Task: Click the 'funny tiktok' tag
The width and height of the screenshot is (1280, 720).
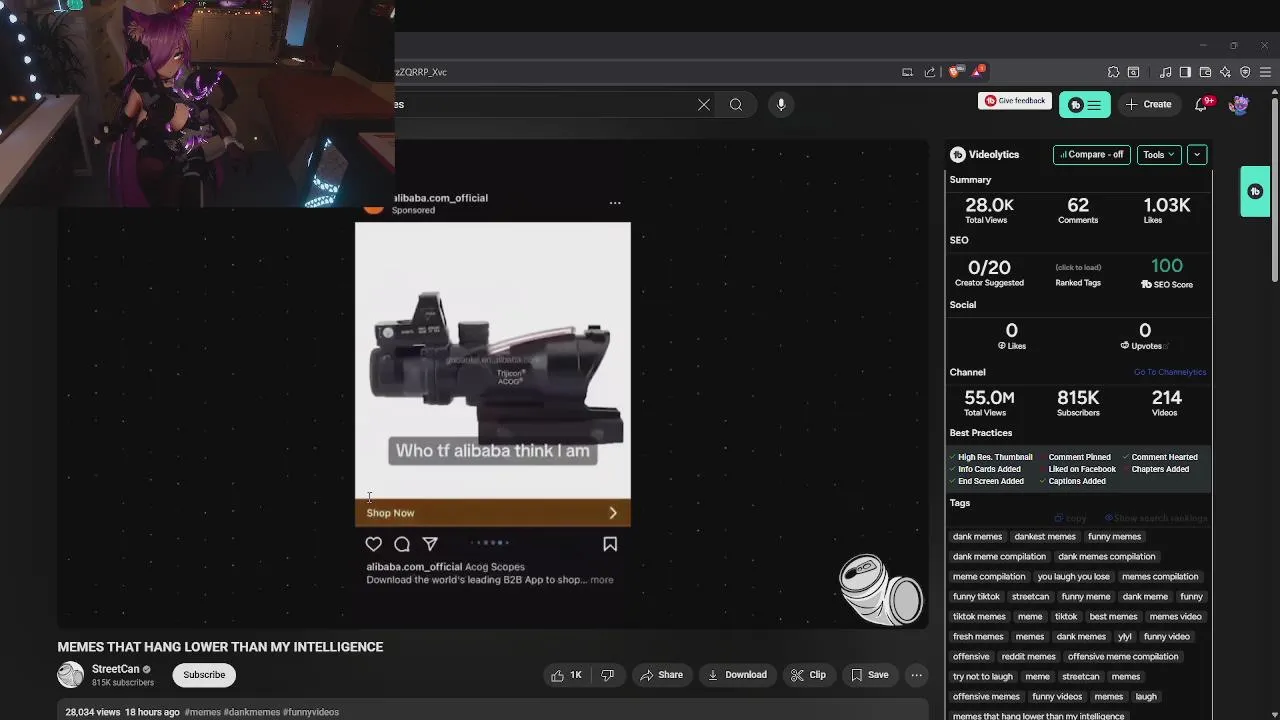Action: (x=976, y=597)
